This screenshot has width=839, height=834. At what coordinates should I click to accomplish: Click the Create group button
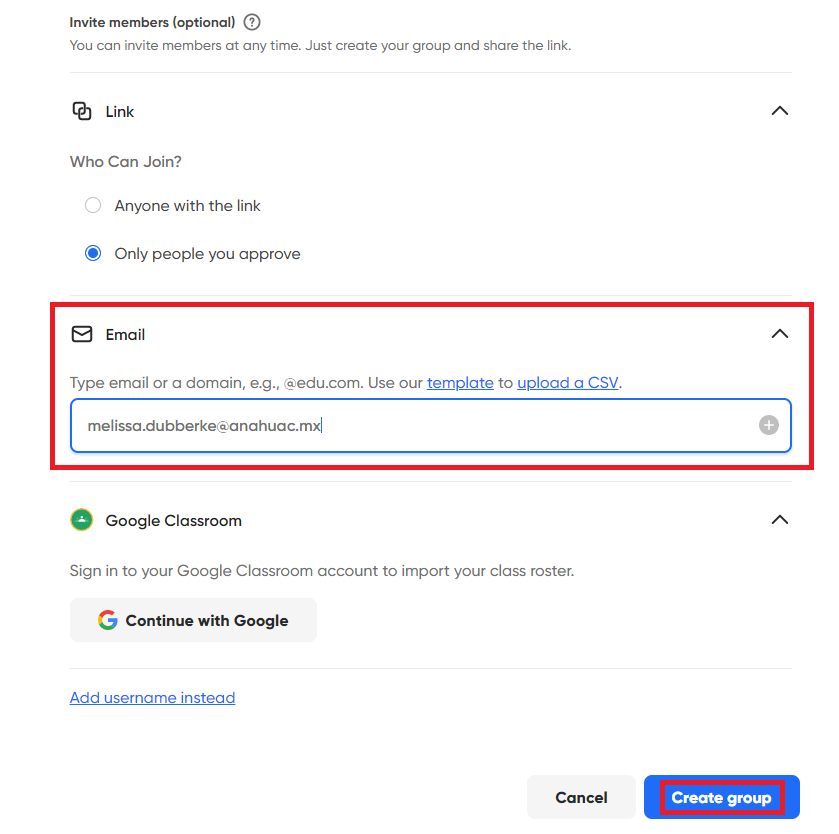tap(721, 798)
